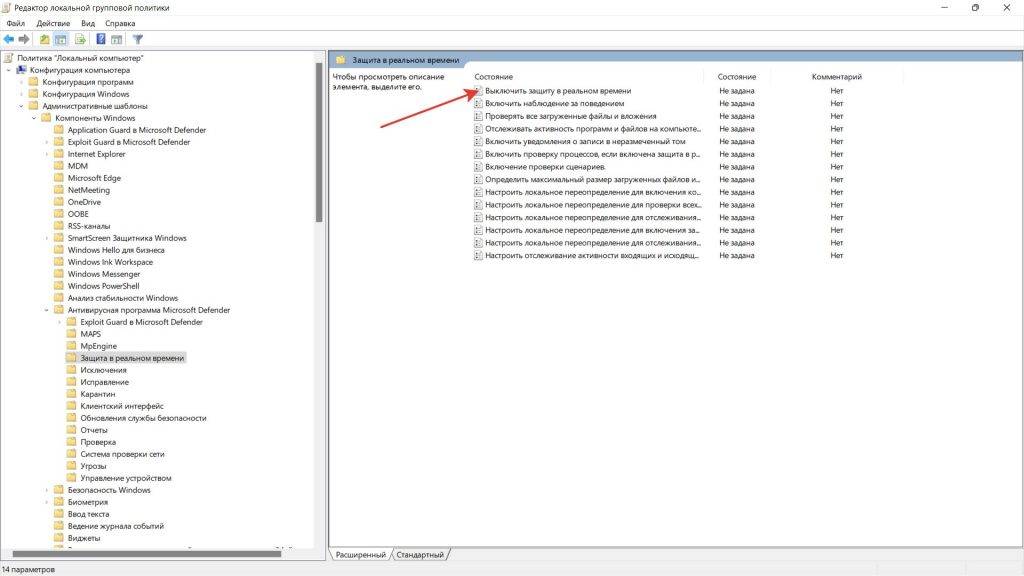Open the «Вид» menu
This screenshot has width=1024, height=576.
tap(88, 22)
